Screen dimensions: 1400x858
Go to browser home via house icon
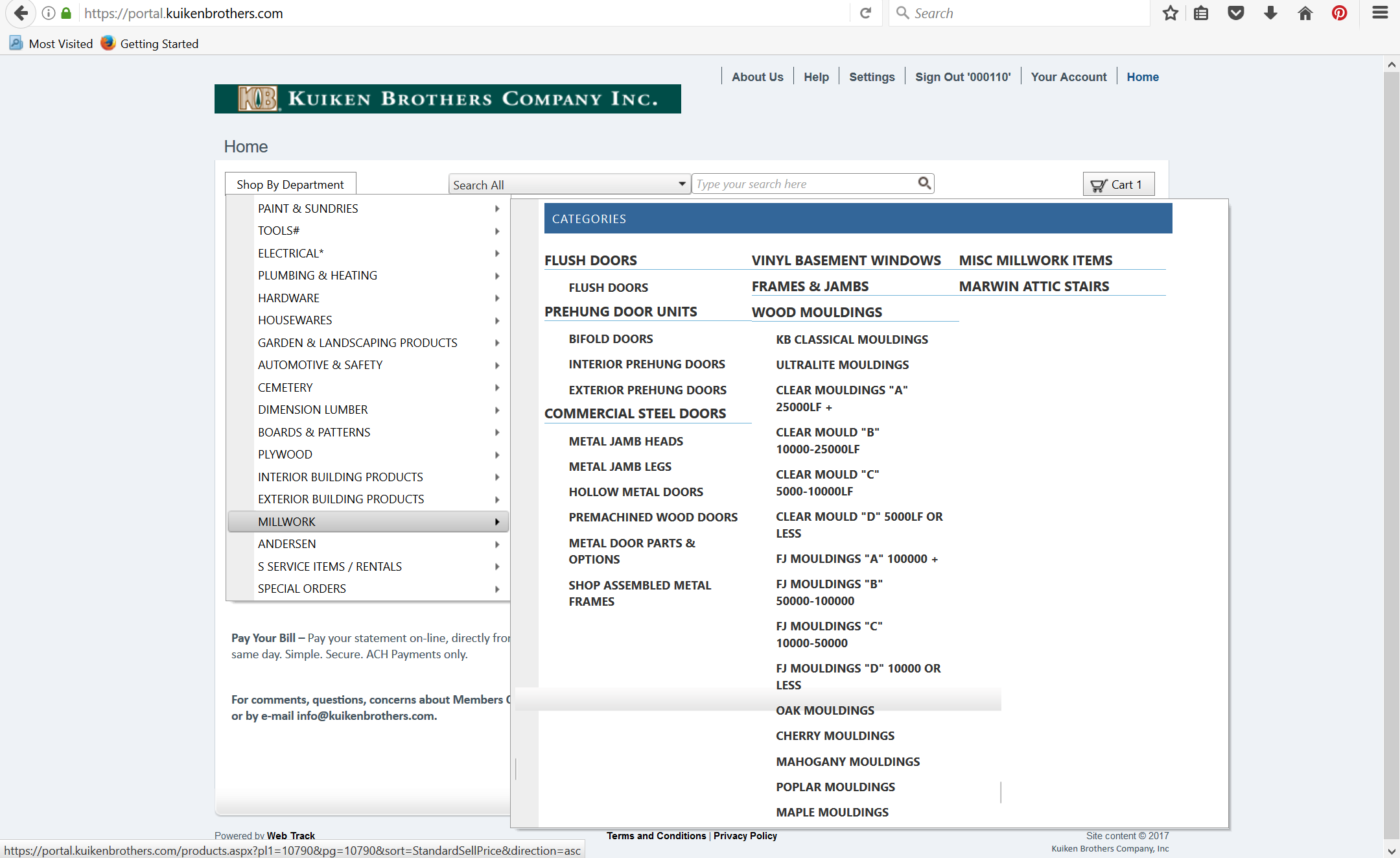pyautogui.click(x=1304, y=13)
